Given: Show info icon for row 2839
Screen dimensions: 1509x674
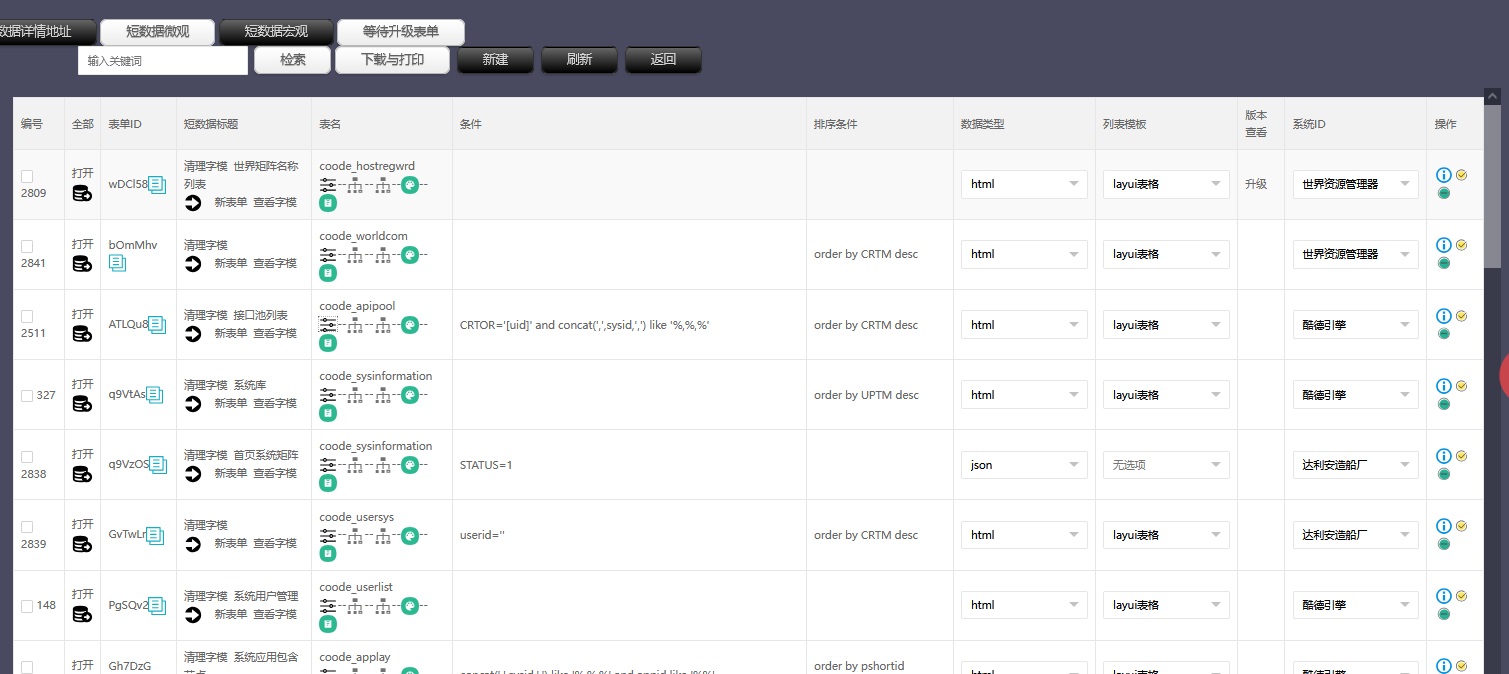Looking at the screenshot, I should [1443, 526].
